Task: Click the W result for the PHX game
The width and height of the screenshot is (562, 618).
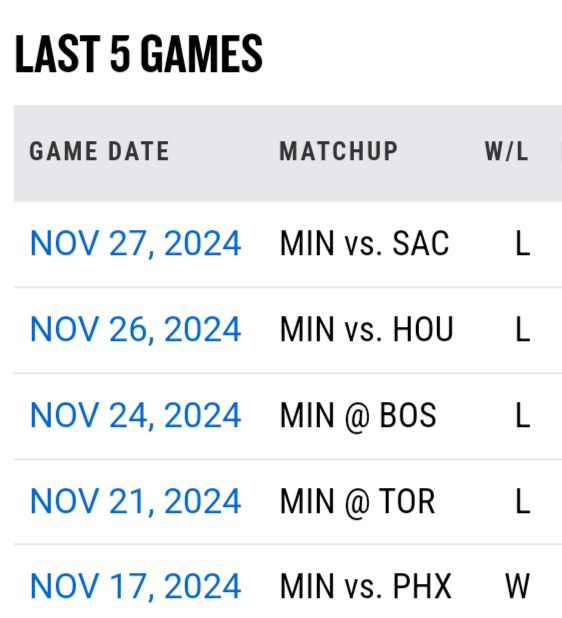Action: point(517,586)
